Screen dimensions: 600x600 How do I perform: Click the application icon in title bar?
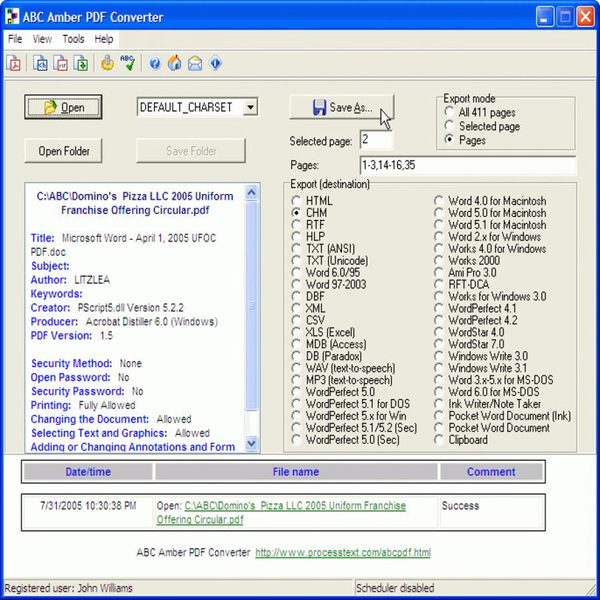(x=13, y=17)
